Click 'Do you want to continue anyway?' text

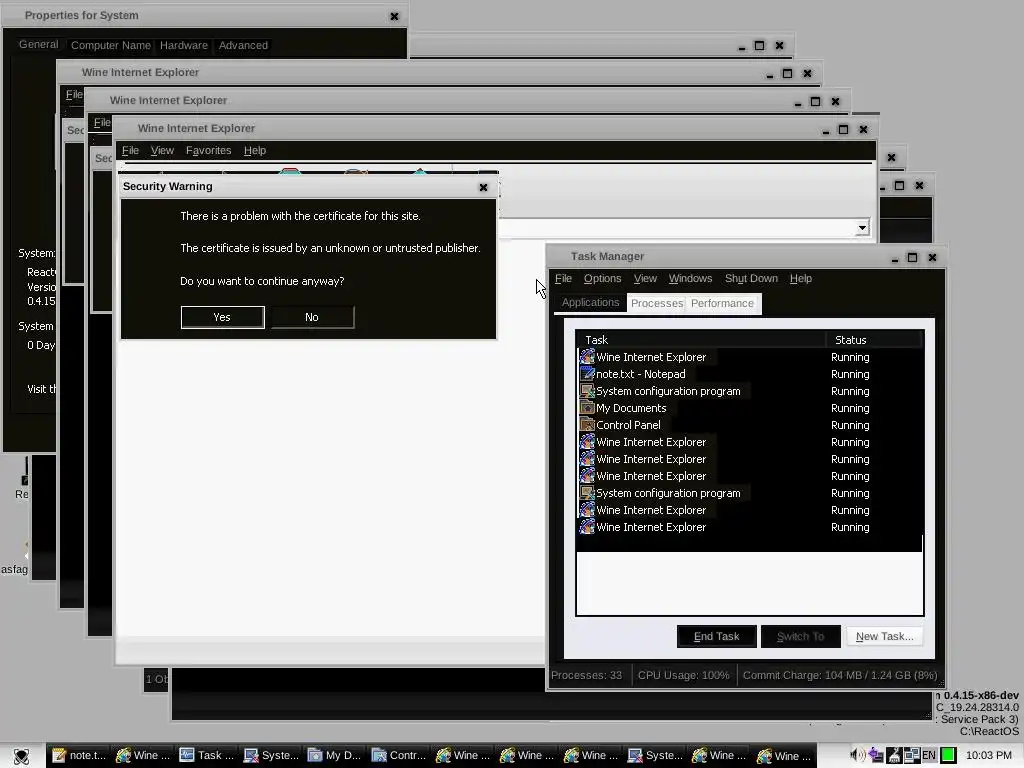(262, 281)
